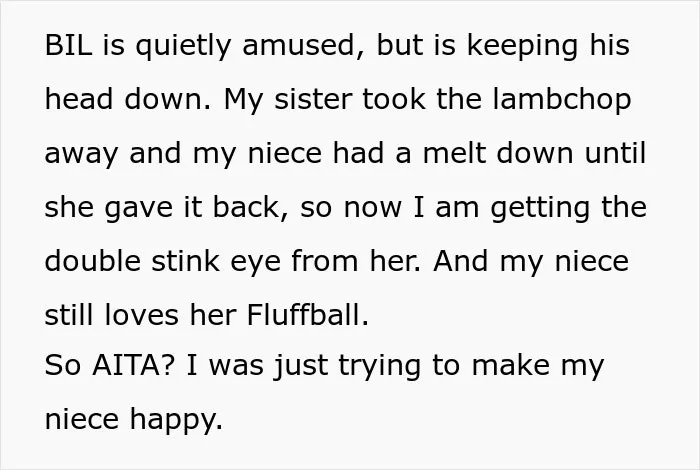This screenshot has height=470, width=700.
Task: Click the word "double" starting fifth line
Action: pyautogui.click(x=93, y=261)
